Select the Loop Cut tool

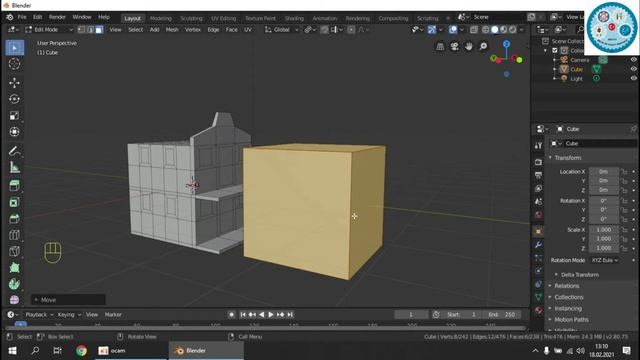[x=15, y=235]
